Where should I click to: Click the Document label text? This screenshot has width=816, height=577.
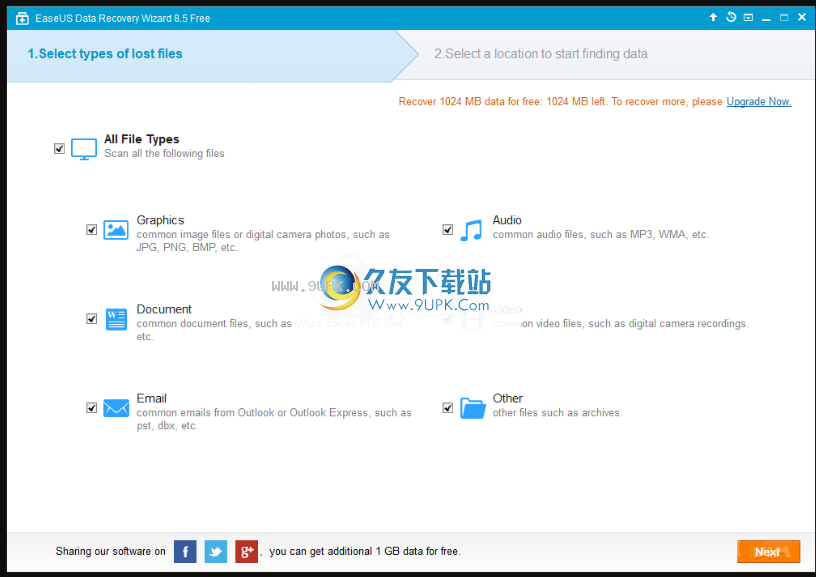(x=164, y=309)
